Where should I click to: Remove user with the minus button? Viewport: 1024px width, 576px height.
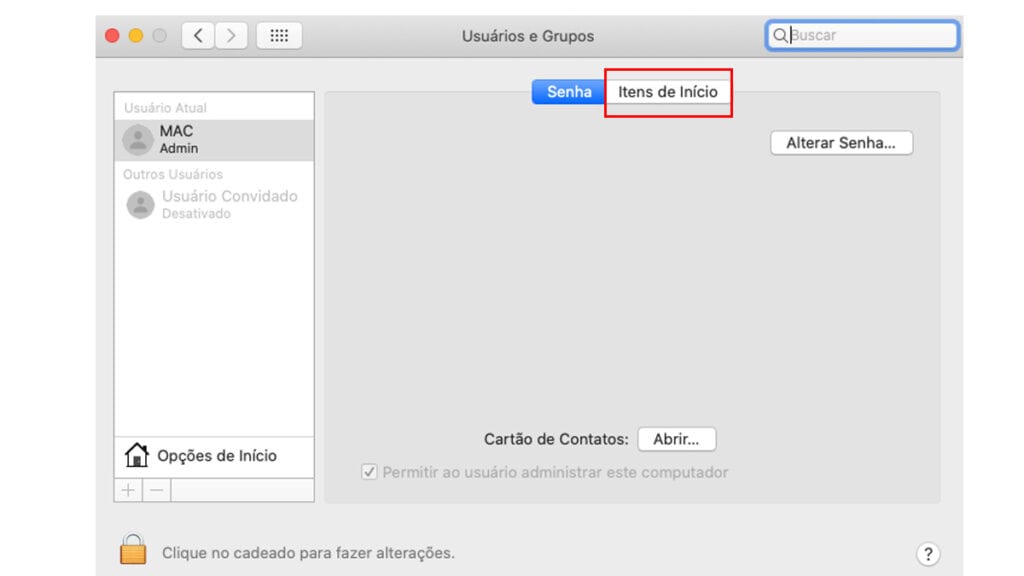pos(157,490)
